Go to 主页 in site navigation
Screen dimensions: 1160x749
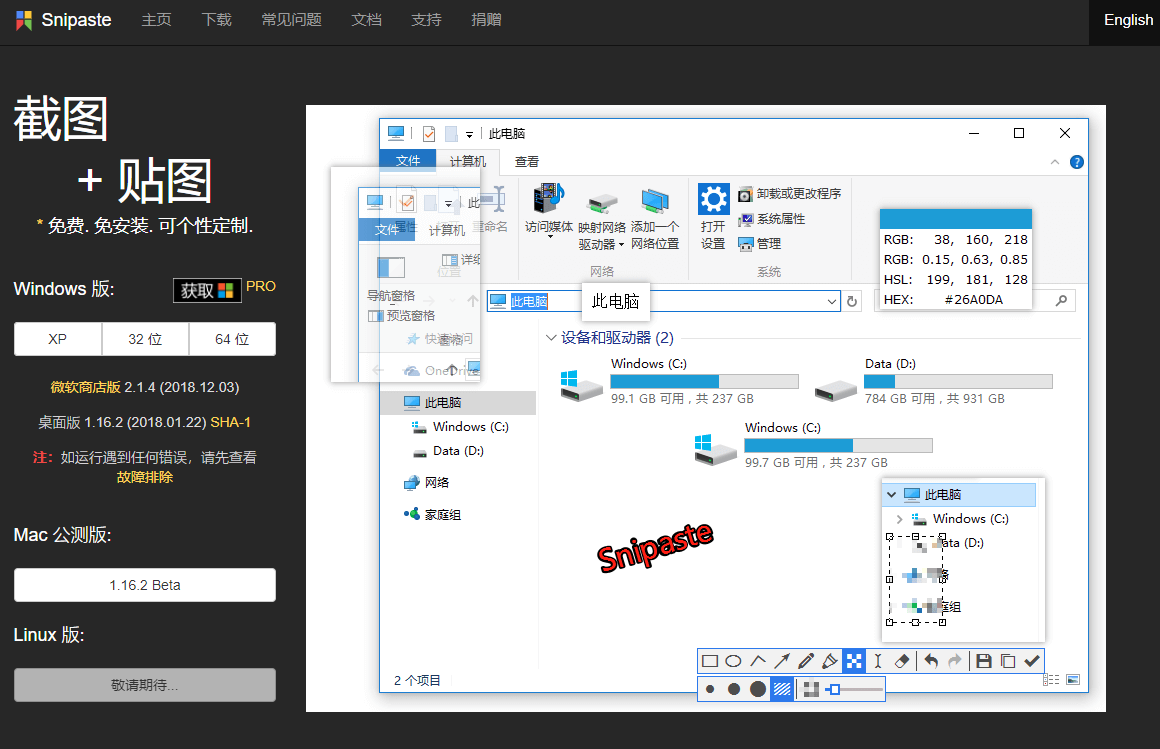(156, 20)
